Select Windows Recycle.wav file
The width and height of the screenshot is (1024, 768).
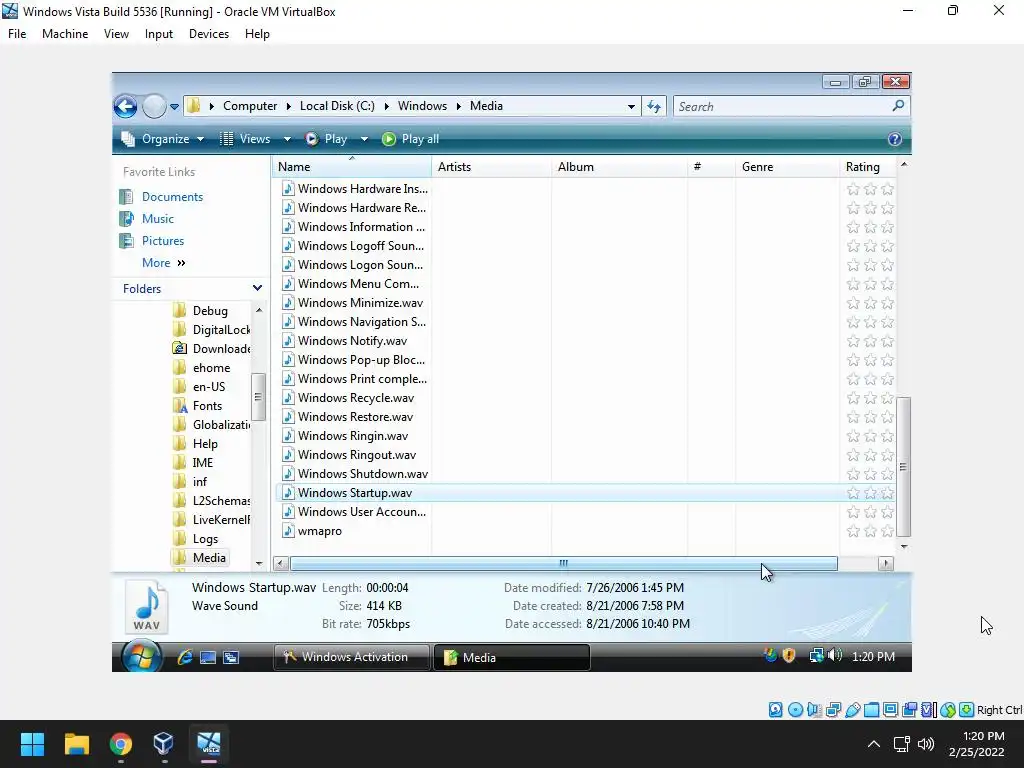[355, 398]
